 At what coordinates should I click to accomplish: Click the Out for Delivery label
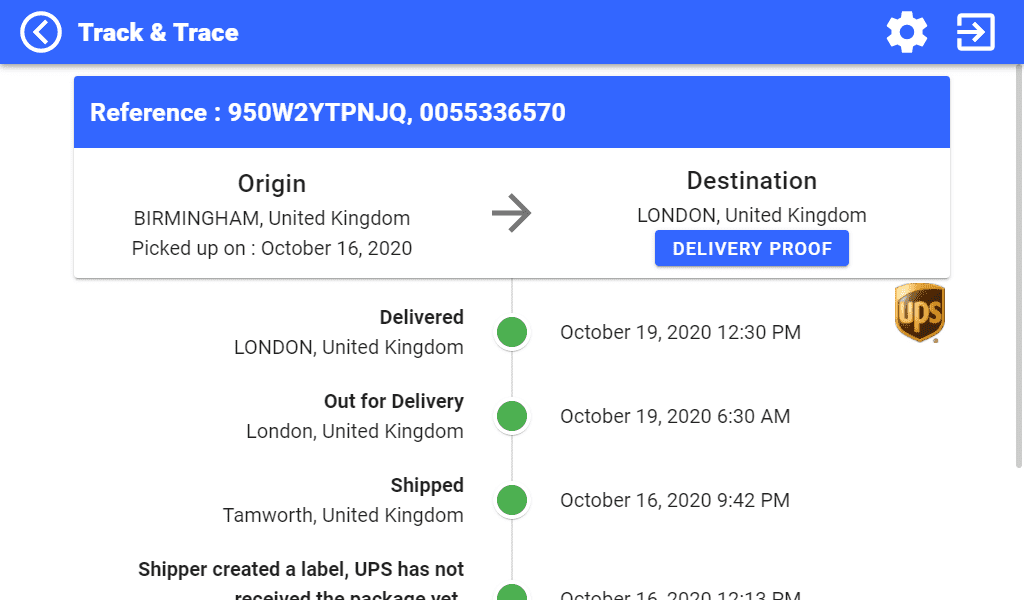[x=393, y=401]
